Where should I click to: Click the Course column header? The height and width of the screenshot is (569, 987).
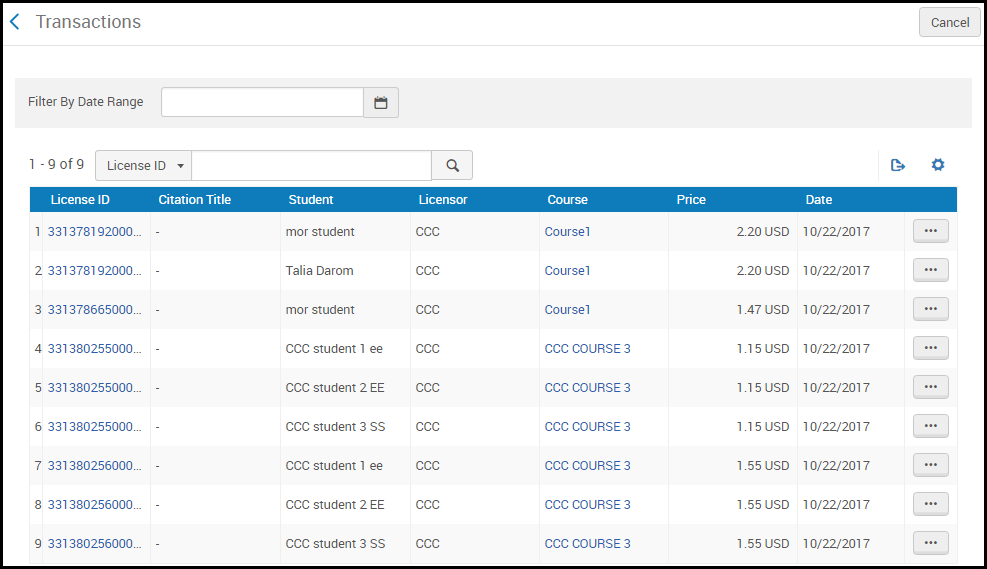tap(567, 200)
